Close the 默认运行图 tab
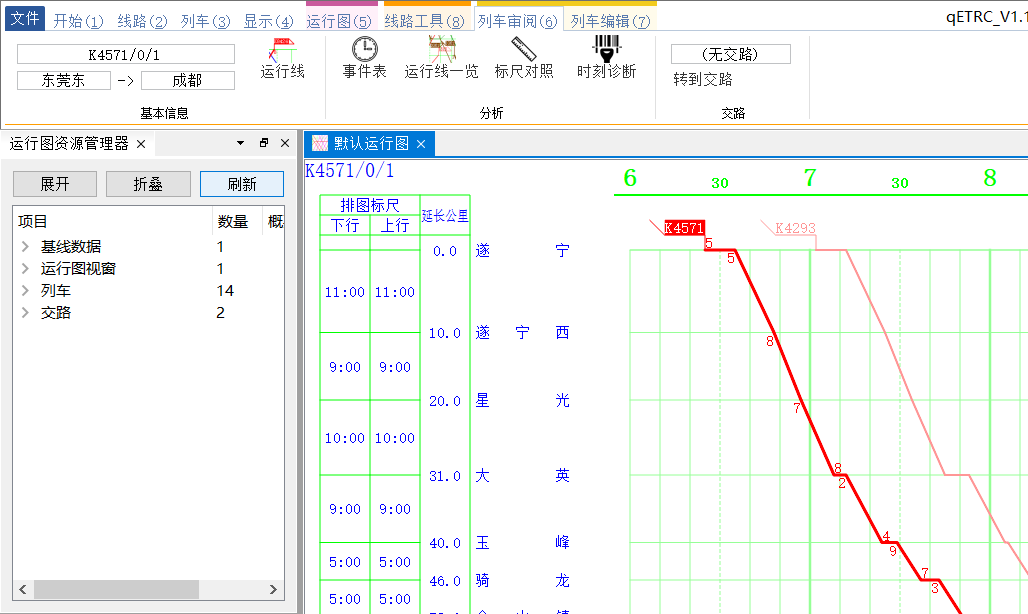Image resolution: width=1028 pixels, height=614 pixels. click(x=421, y=144)
